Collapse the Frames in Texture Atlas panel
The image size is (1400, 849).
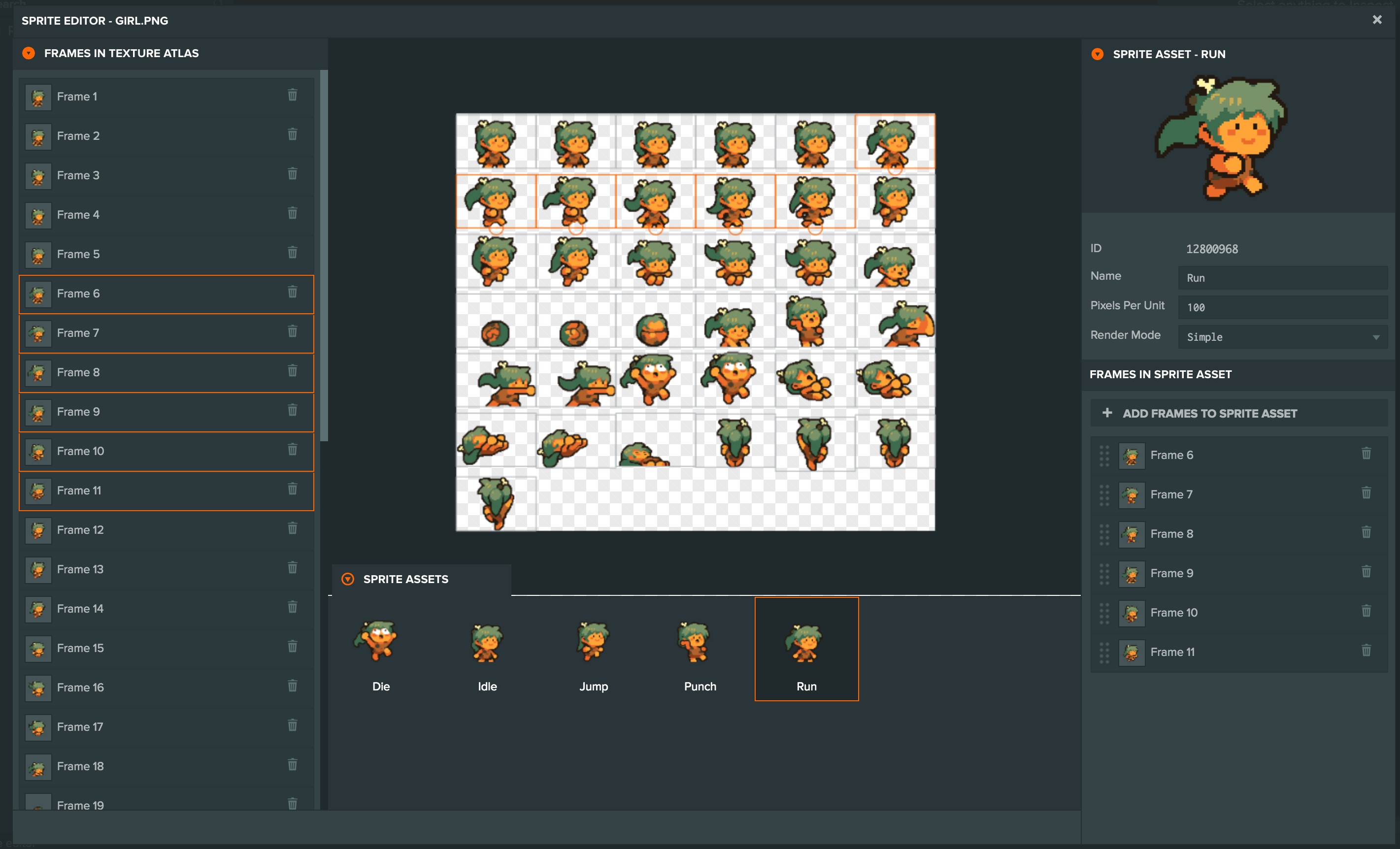(x=29, y=53)
